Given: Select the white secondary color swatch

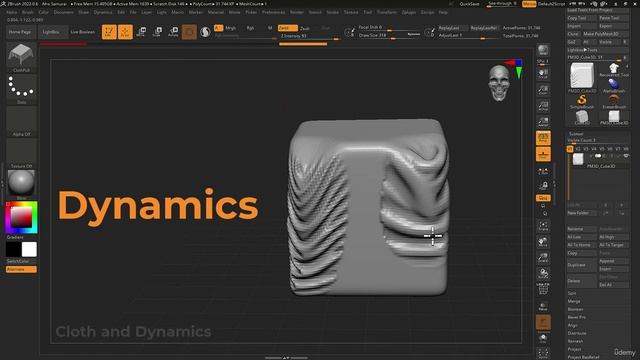Looking at the screenshot, I should (29, 249).
